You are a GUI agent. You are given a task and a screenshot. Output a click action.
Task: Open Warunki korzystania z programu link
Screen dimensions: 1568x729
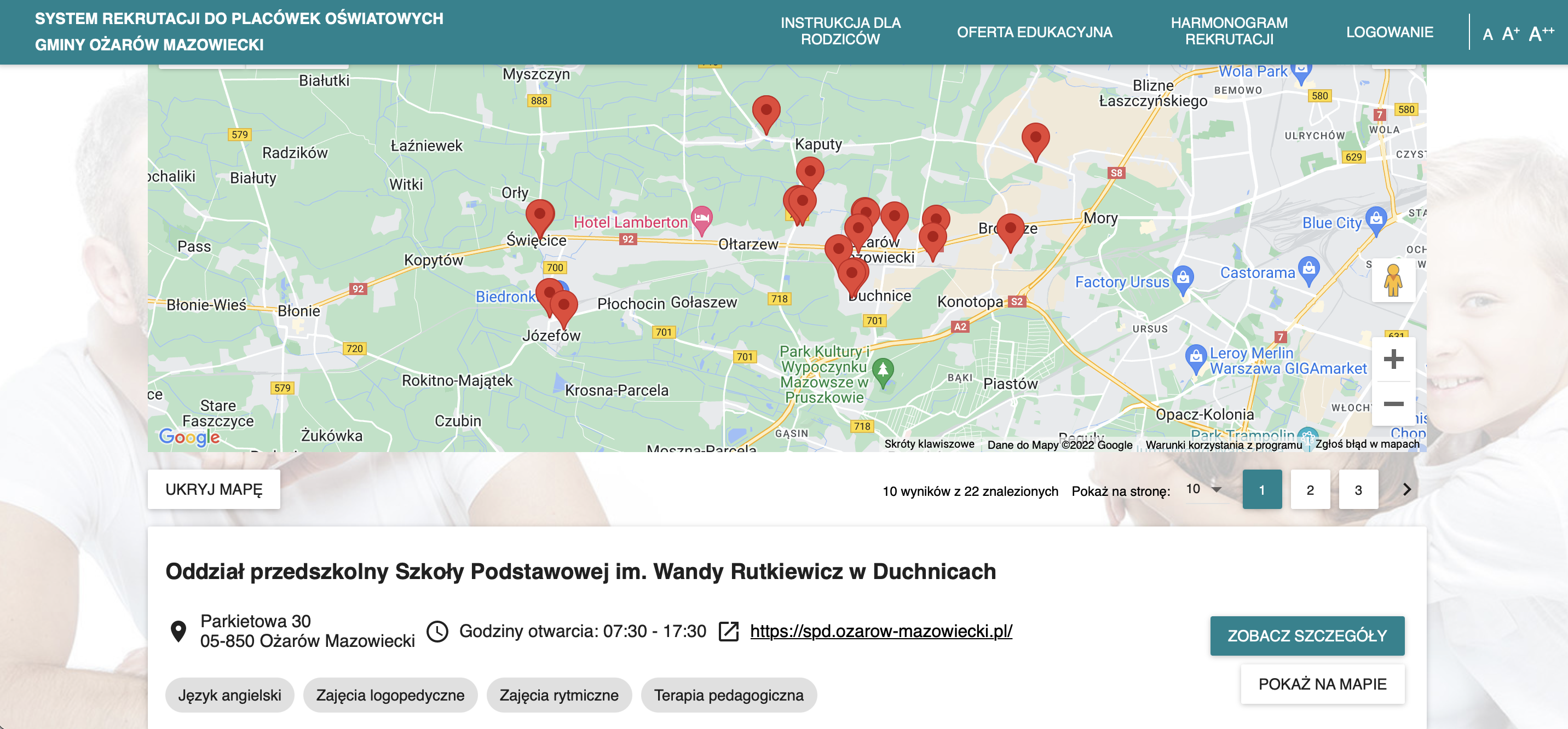[x=1224, y=445]
